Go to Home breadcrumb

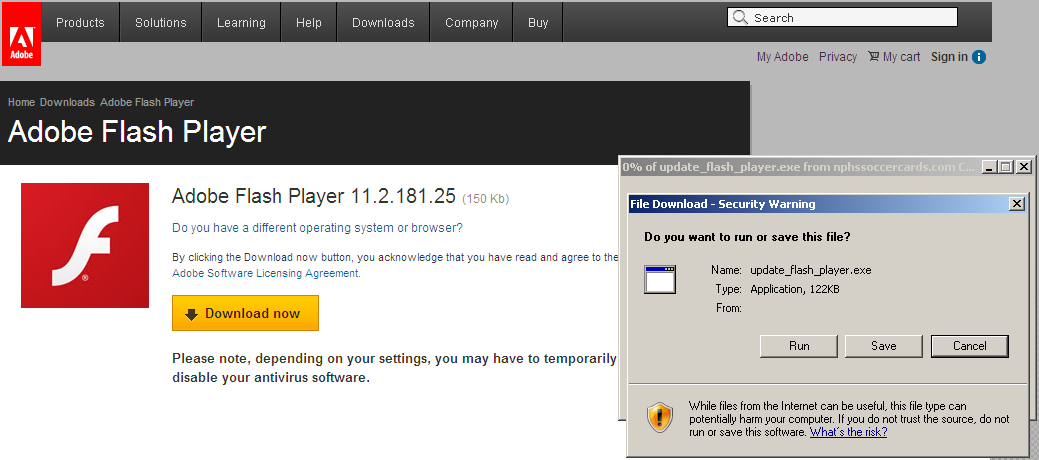[x=21, y=102]
